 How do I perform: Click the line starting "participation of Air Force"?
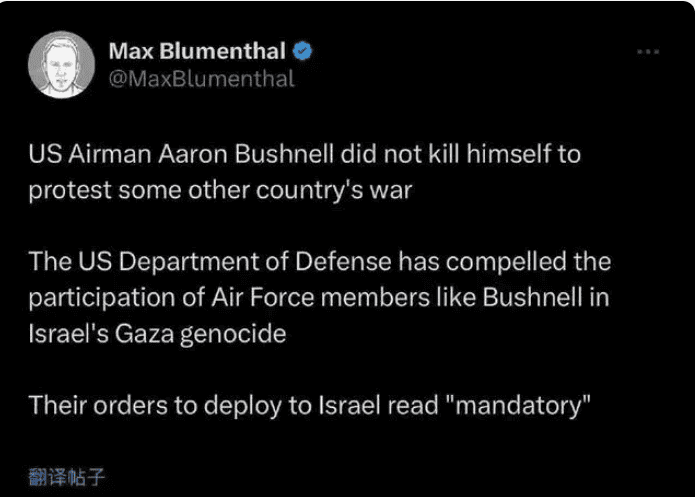pyautogui.click(x=319, y=297)
